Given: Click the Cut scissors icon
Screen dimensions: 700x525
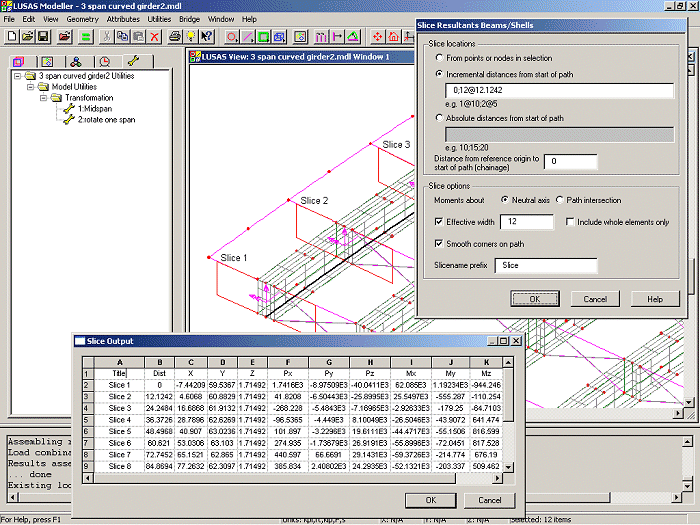Looking at the screenshot, I should [107, 37].
